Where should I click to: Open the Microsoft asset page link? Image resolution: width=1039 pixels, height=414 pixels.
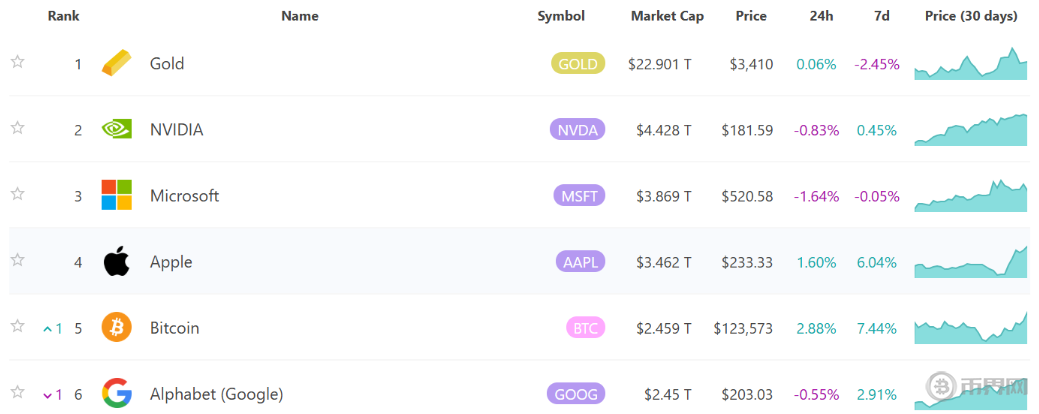tap(184, 196)
